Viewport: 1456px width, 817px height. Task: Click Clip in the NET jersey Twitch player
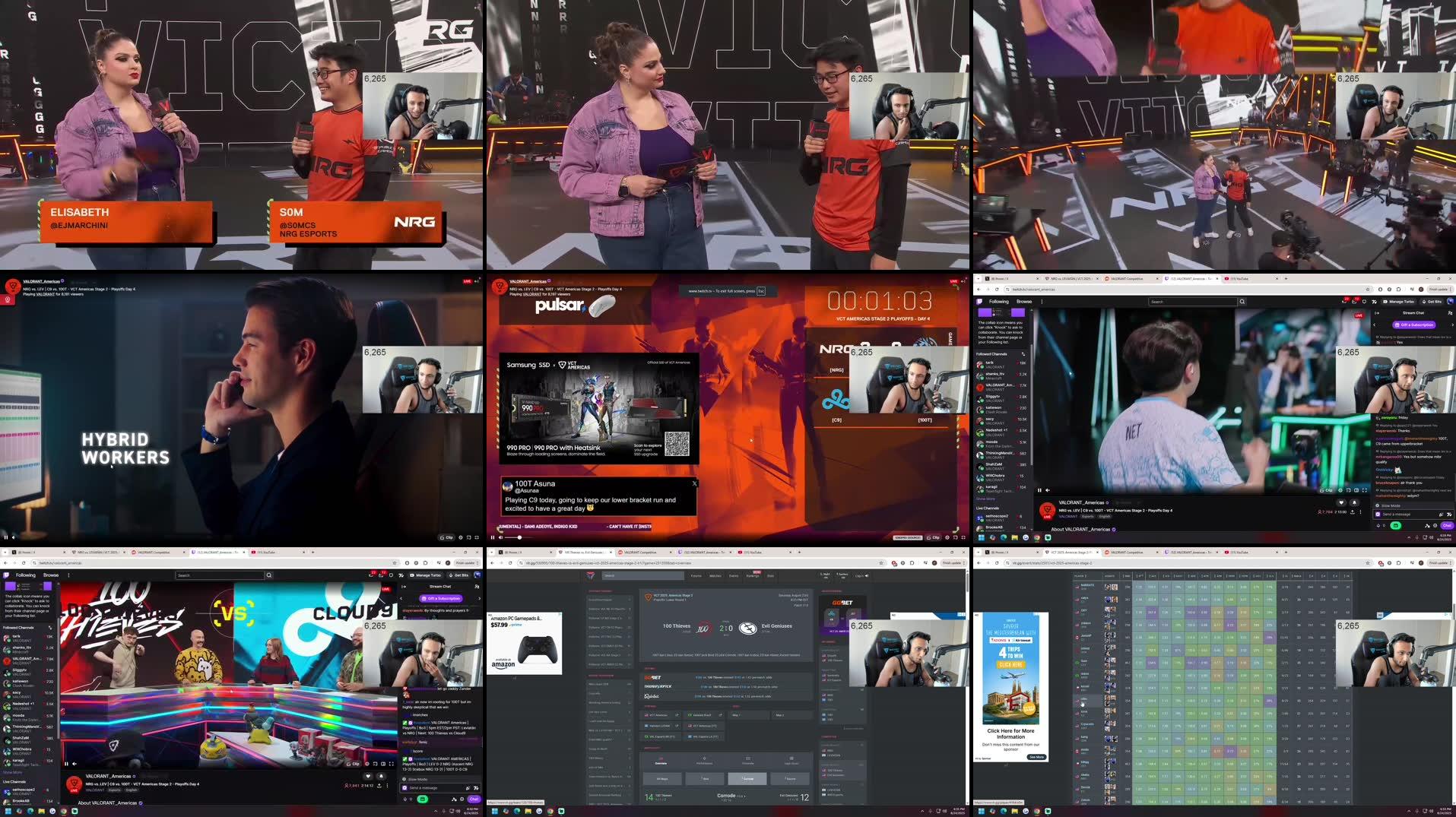pyautogui.click(x=1326, y=490)
